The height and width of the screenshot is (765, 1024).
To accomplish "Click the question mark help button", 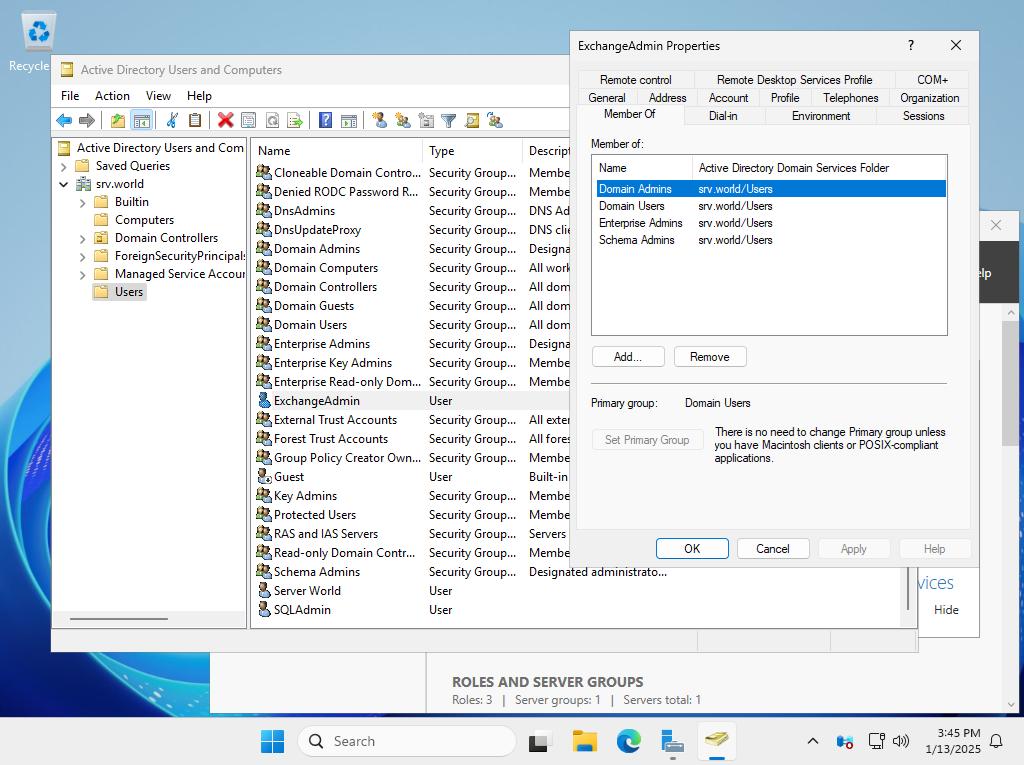I will pyautogui.click(x=910, y=45).
